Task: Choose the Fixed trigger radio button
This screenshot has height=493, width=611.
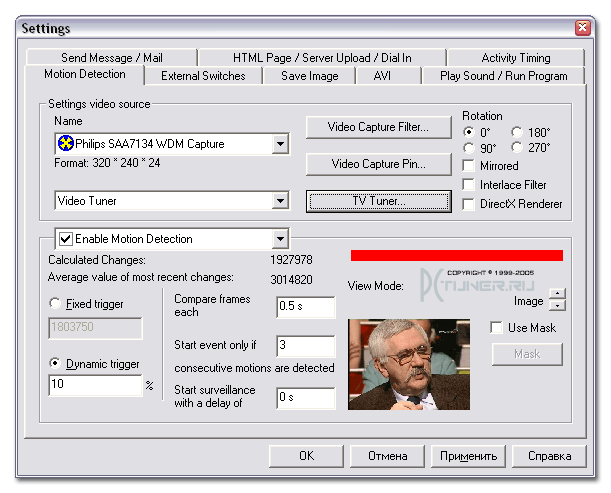Action: 56,304
